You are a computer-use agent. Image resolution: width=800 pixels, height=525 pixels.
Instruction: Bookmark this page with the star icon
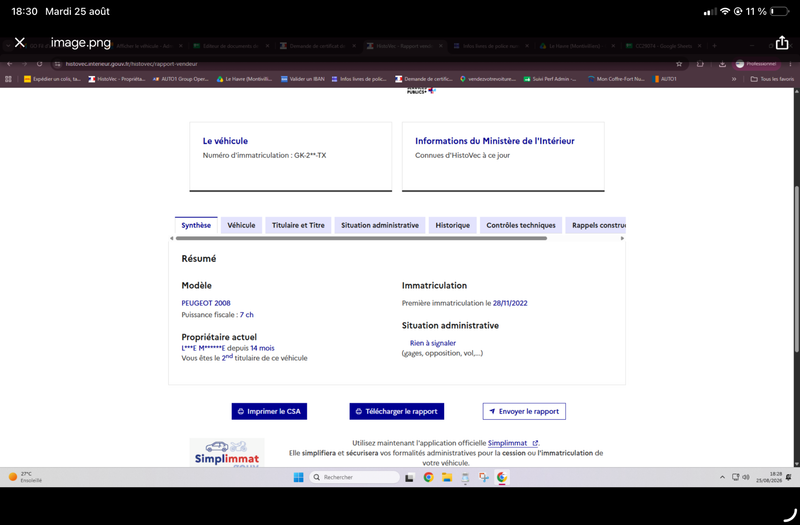tap(679, 64)
